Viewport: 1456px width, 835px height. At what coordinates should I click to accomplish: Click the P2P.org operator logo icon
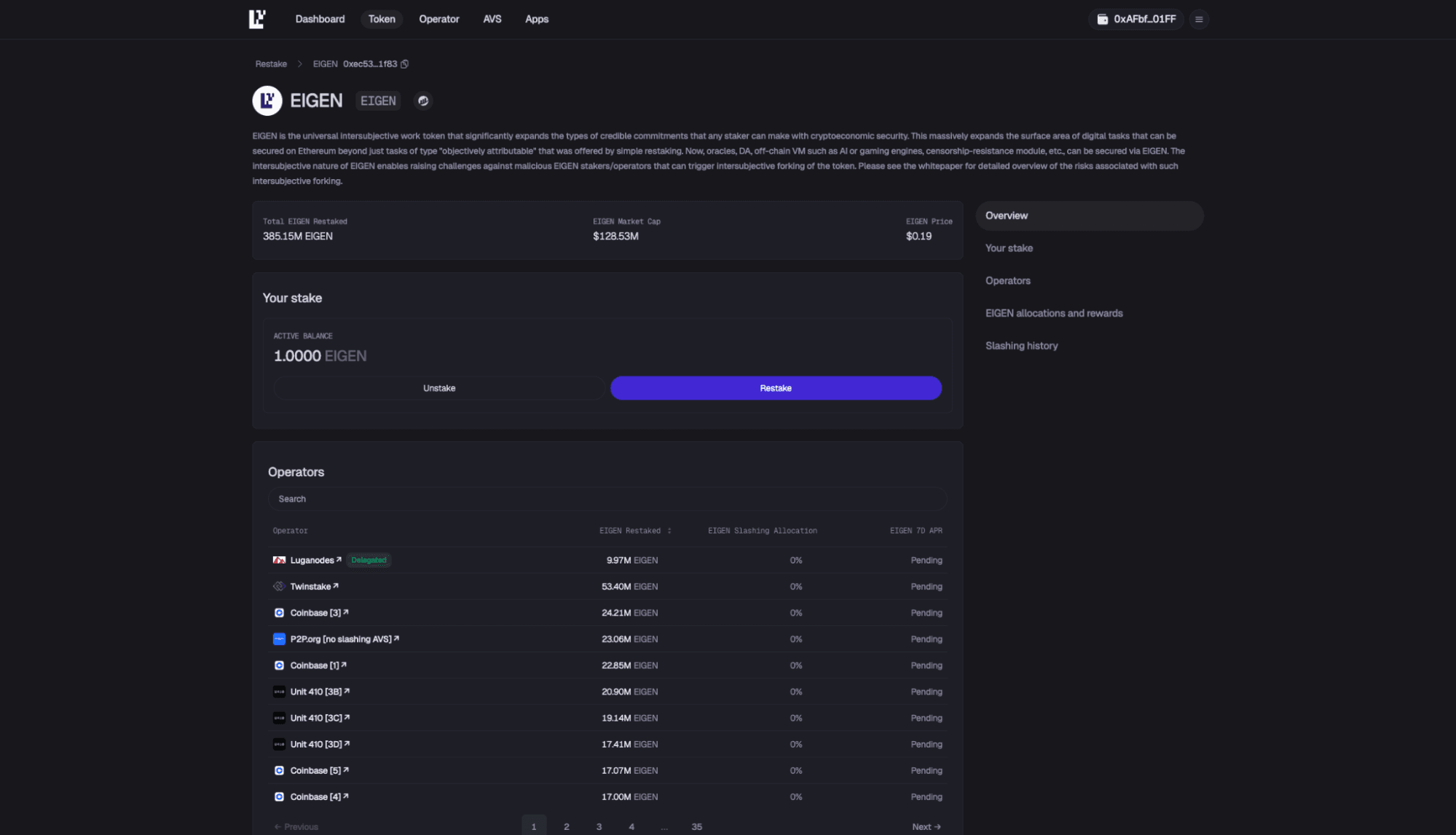[x=279, y=639]
